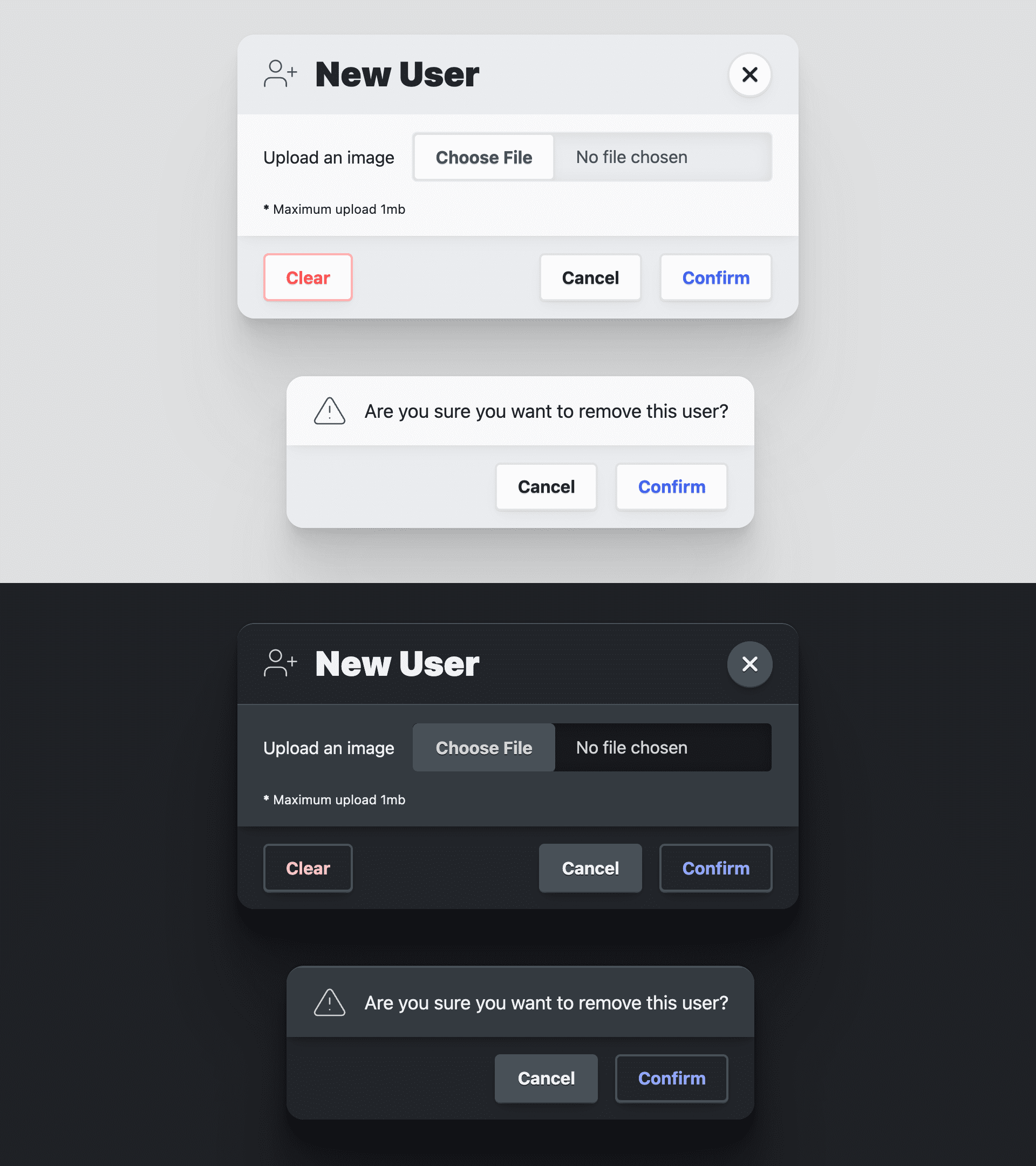Select the Choose File button in light mode

click(x=484, y=157)
